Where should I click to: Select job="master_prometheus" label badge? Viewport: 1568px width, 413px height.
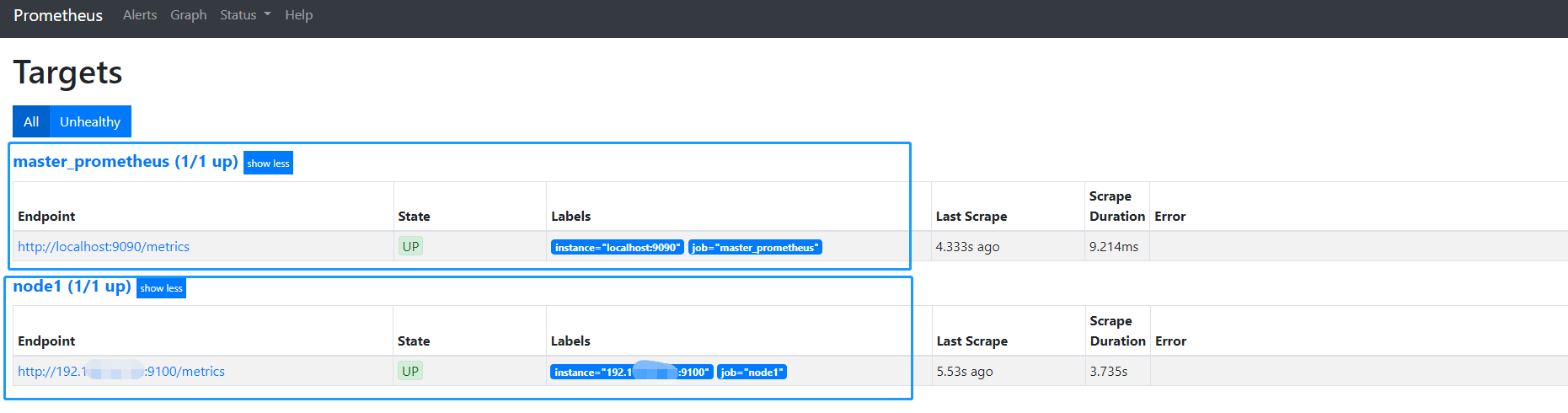tap(755, 248)
